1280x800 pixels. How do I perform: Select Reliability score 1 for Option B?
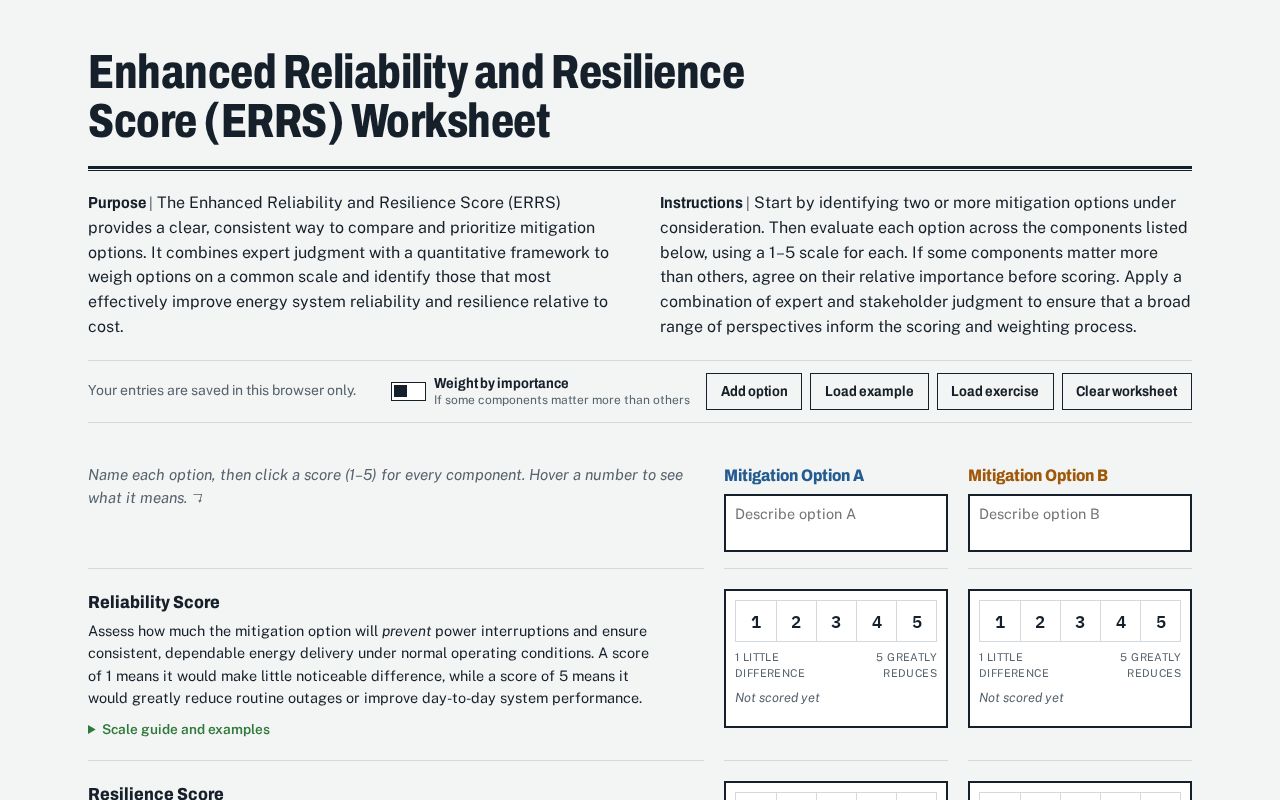click(x=1000, y=621)
